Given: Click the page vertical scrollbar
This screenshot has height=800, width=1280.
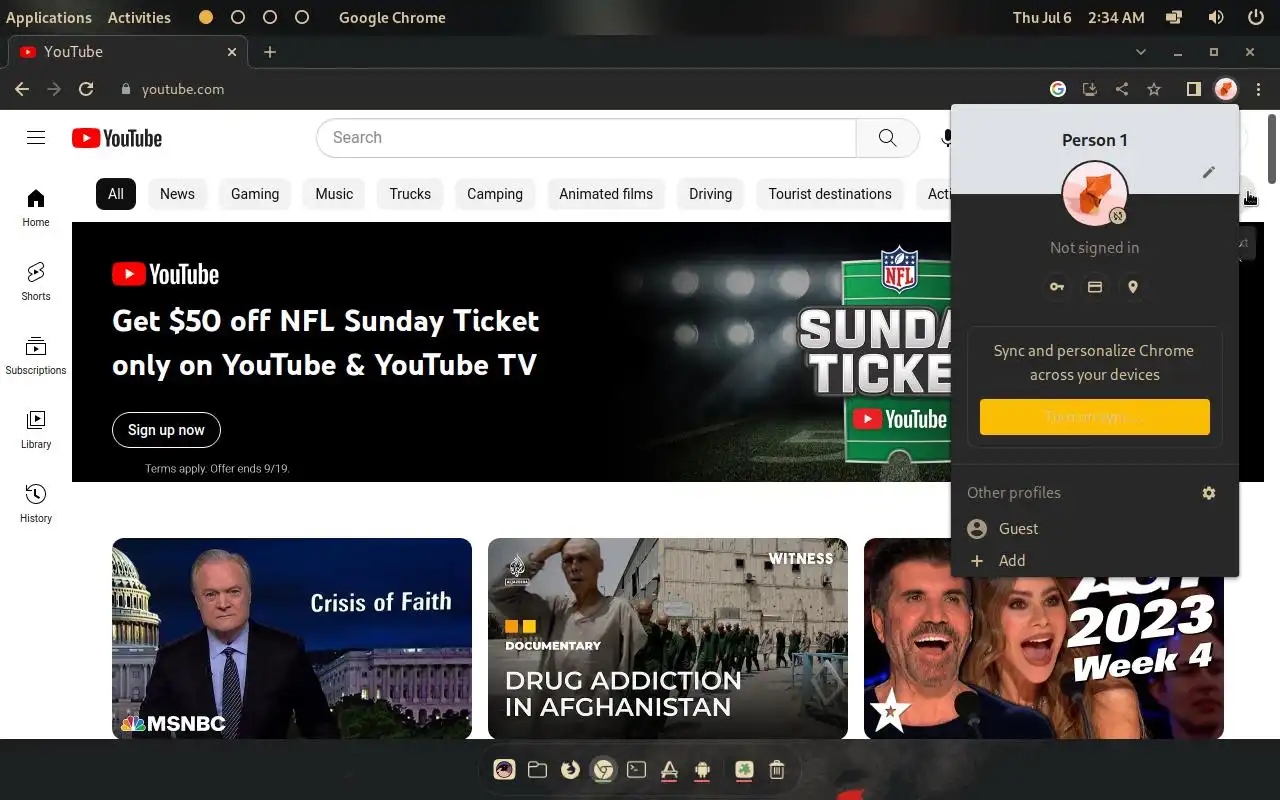Looking at the screenshot, I should click(1273, 150).
